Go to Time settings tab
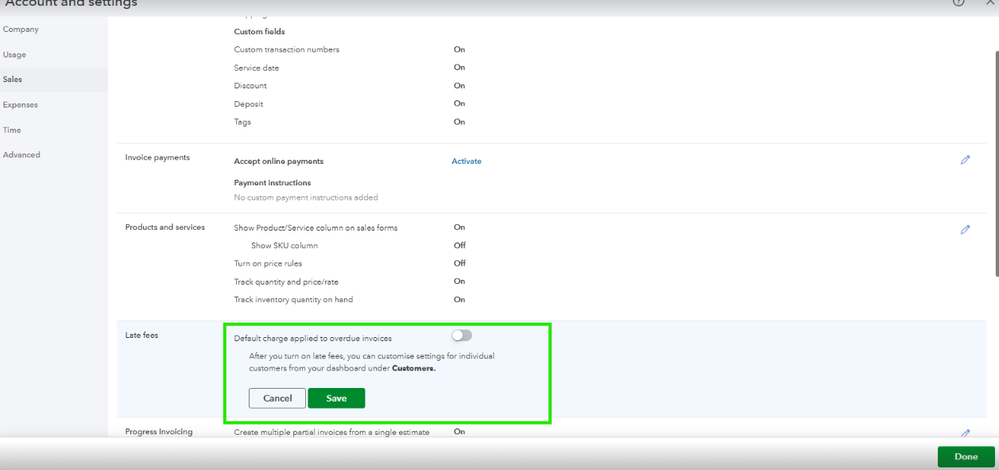 (12, 130)
